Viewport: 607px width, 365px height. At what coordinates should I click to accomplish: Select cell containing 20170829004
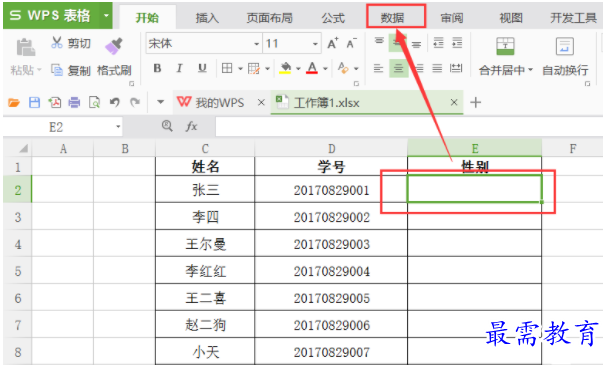[331, 270]
